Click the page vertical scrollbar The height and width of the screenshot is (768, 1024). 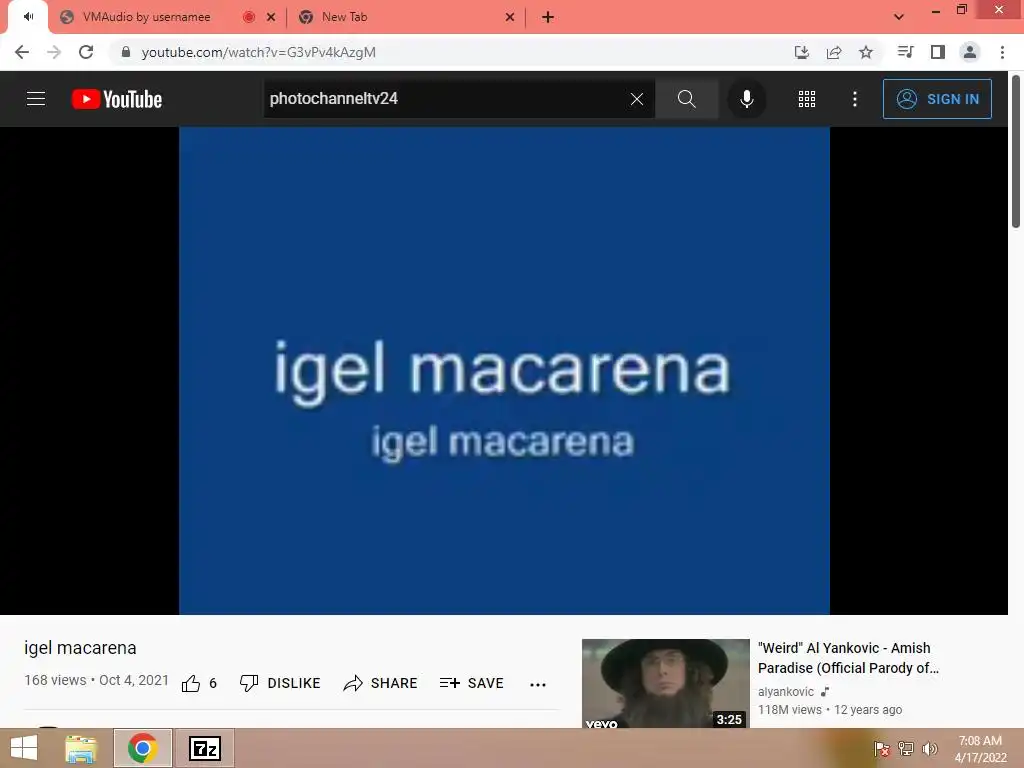[x=1016, y=152]
